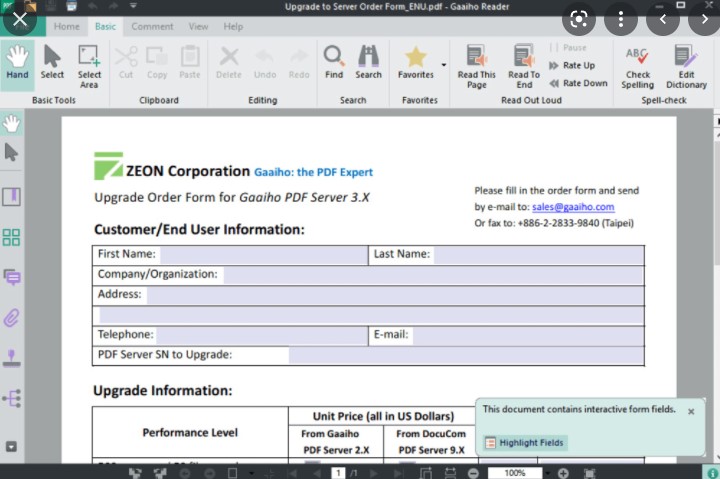The height and width of the screenshot is (479, 720).
Task: Choose the Select arrow tool in ribbon
Action: [52, 62]
